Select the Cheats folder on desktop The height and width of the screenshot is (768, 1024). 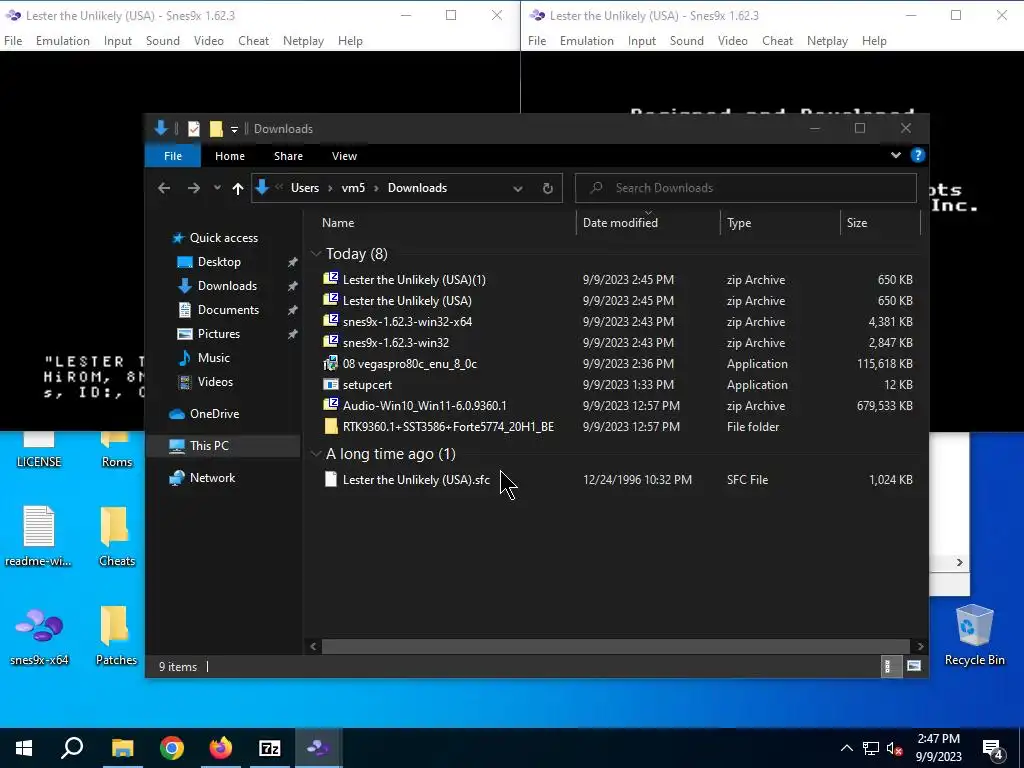pos(116,536)
